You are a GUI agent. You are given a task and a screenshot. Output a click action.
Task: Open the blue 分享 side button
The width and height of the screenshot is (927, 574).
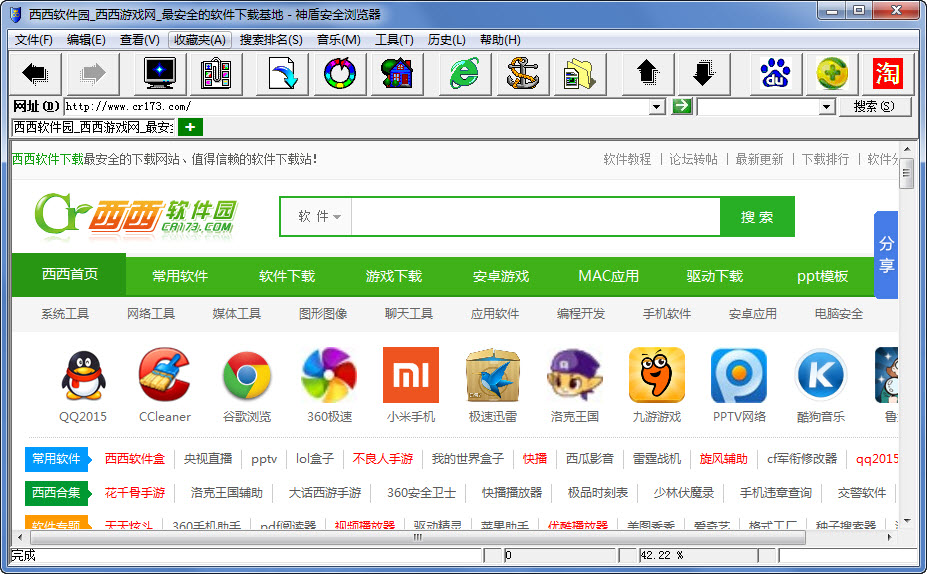[x=886, y=254]
